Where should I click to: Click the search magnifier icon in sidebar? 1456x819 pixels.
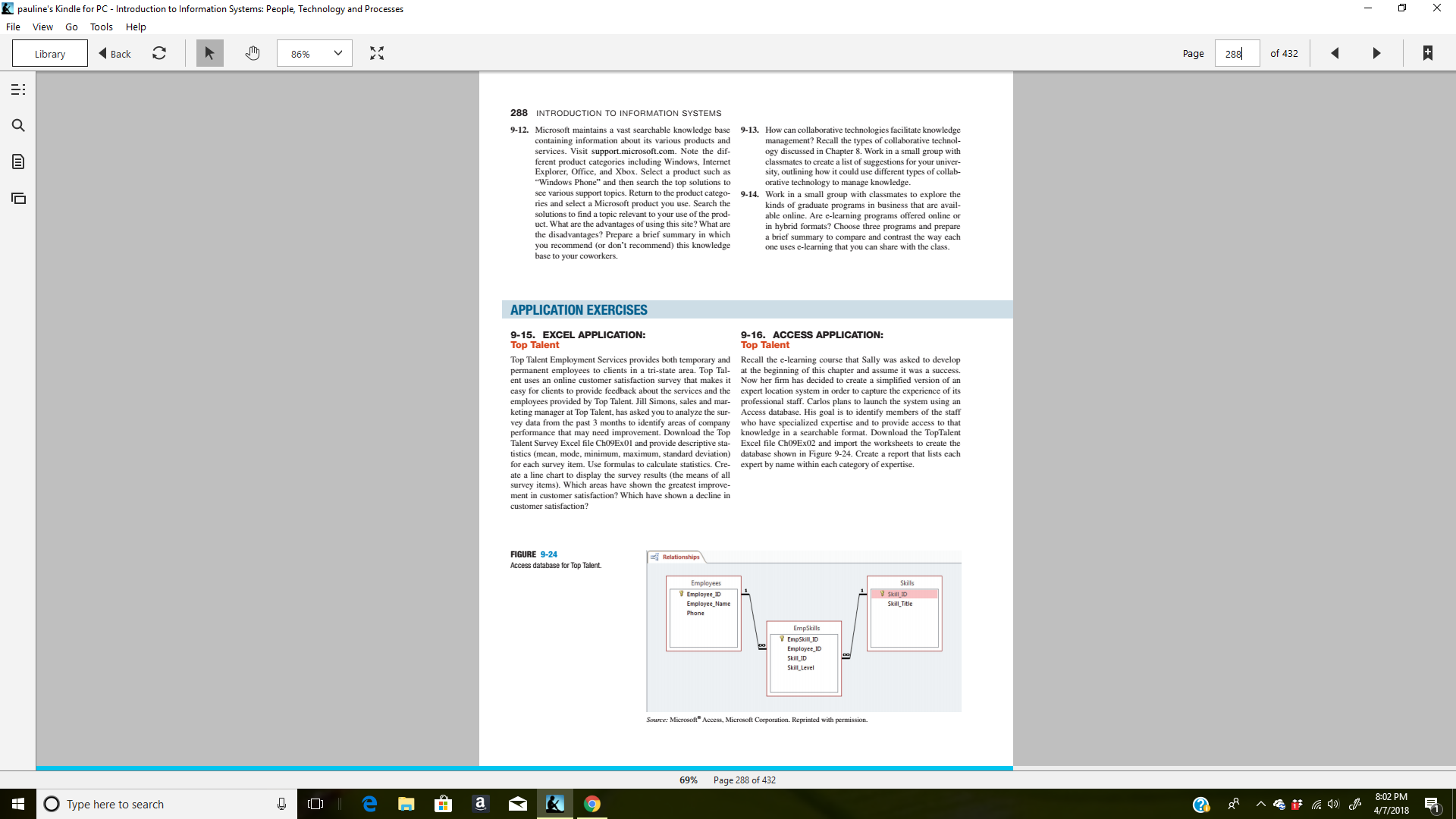(x=18, y=126)
